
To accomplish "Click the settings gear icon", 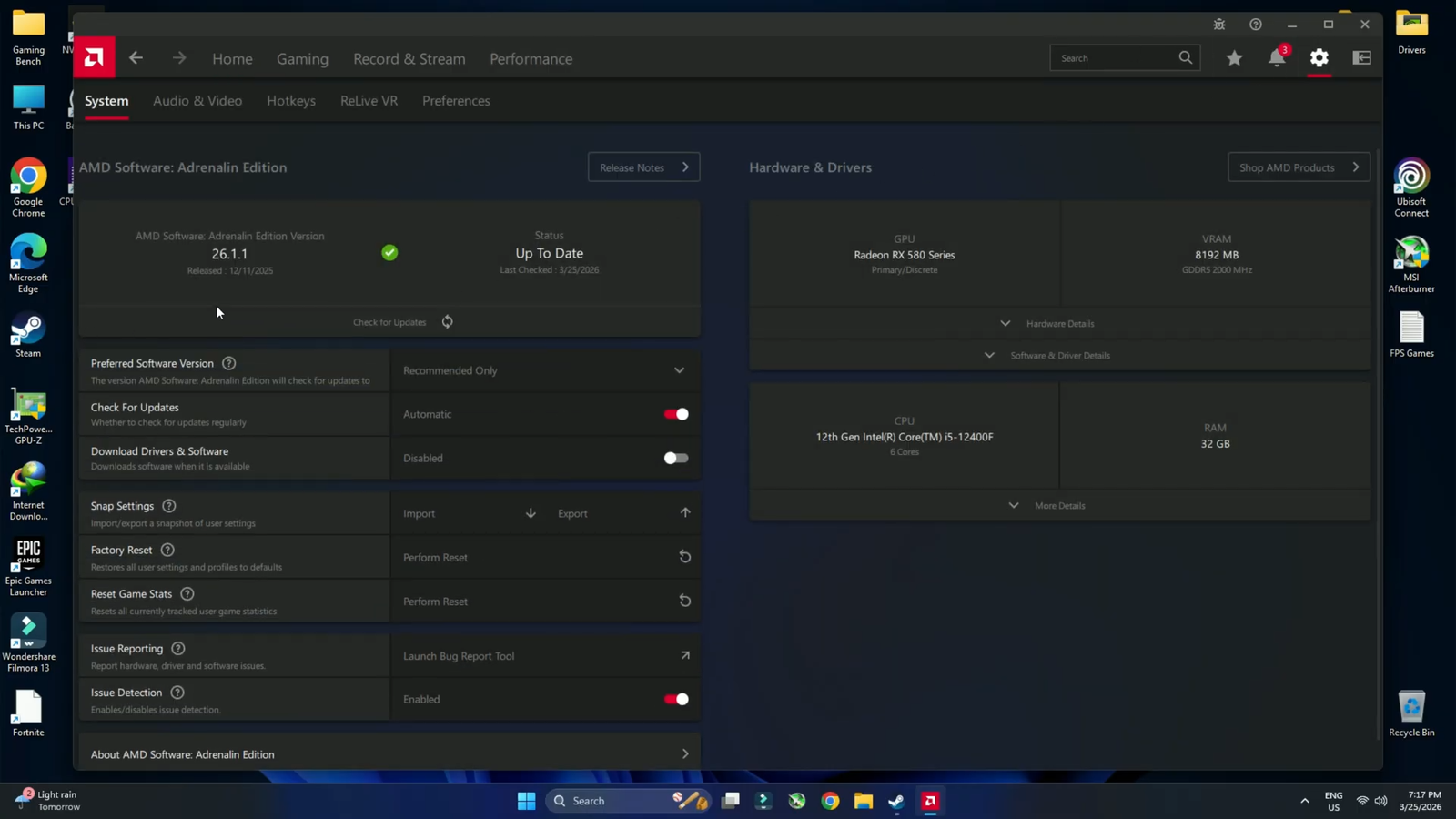I will (x=1319, y=58).
